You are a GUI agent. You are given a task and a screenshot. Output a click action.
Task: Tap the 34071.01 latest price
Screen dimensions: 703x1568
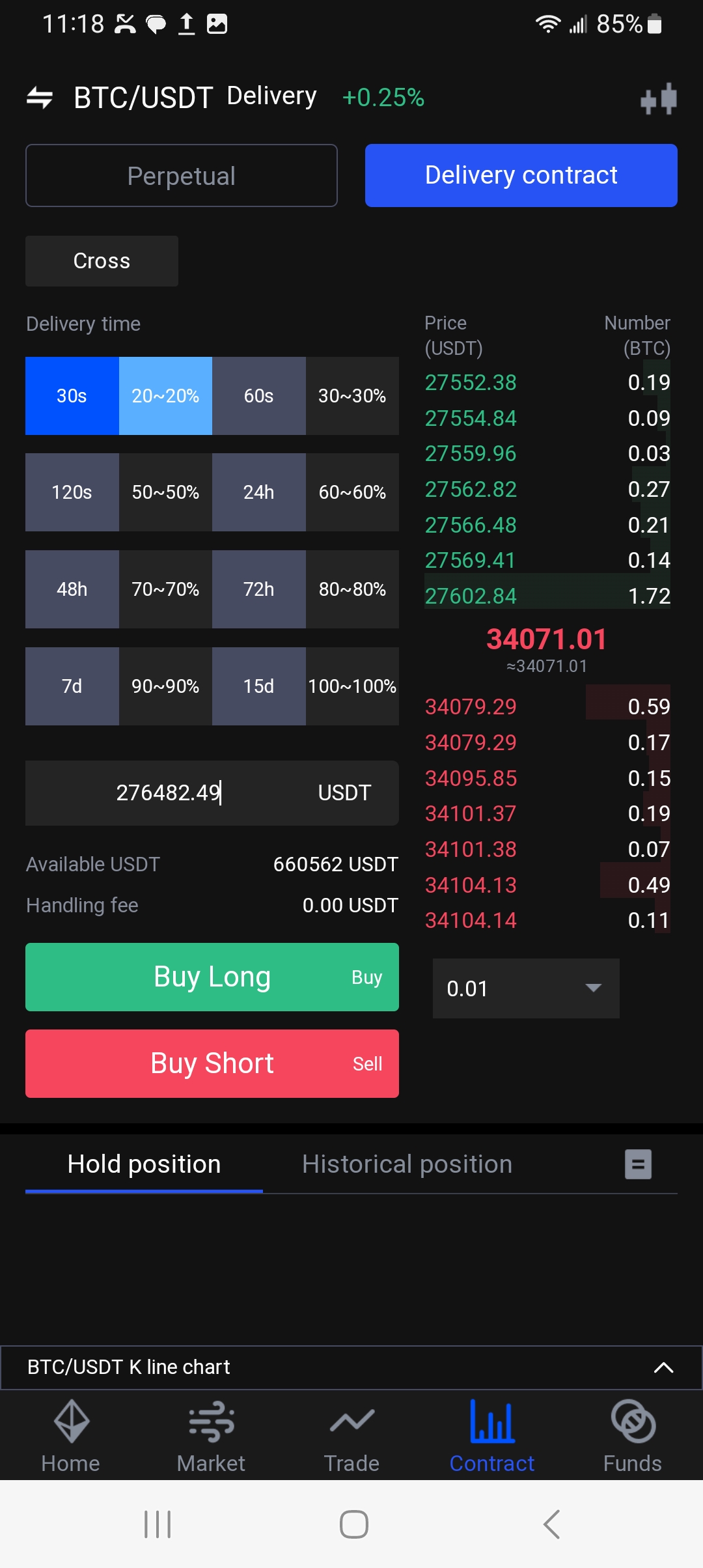point(547,639)
